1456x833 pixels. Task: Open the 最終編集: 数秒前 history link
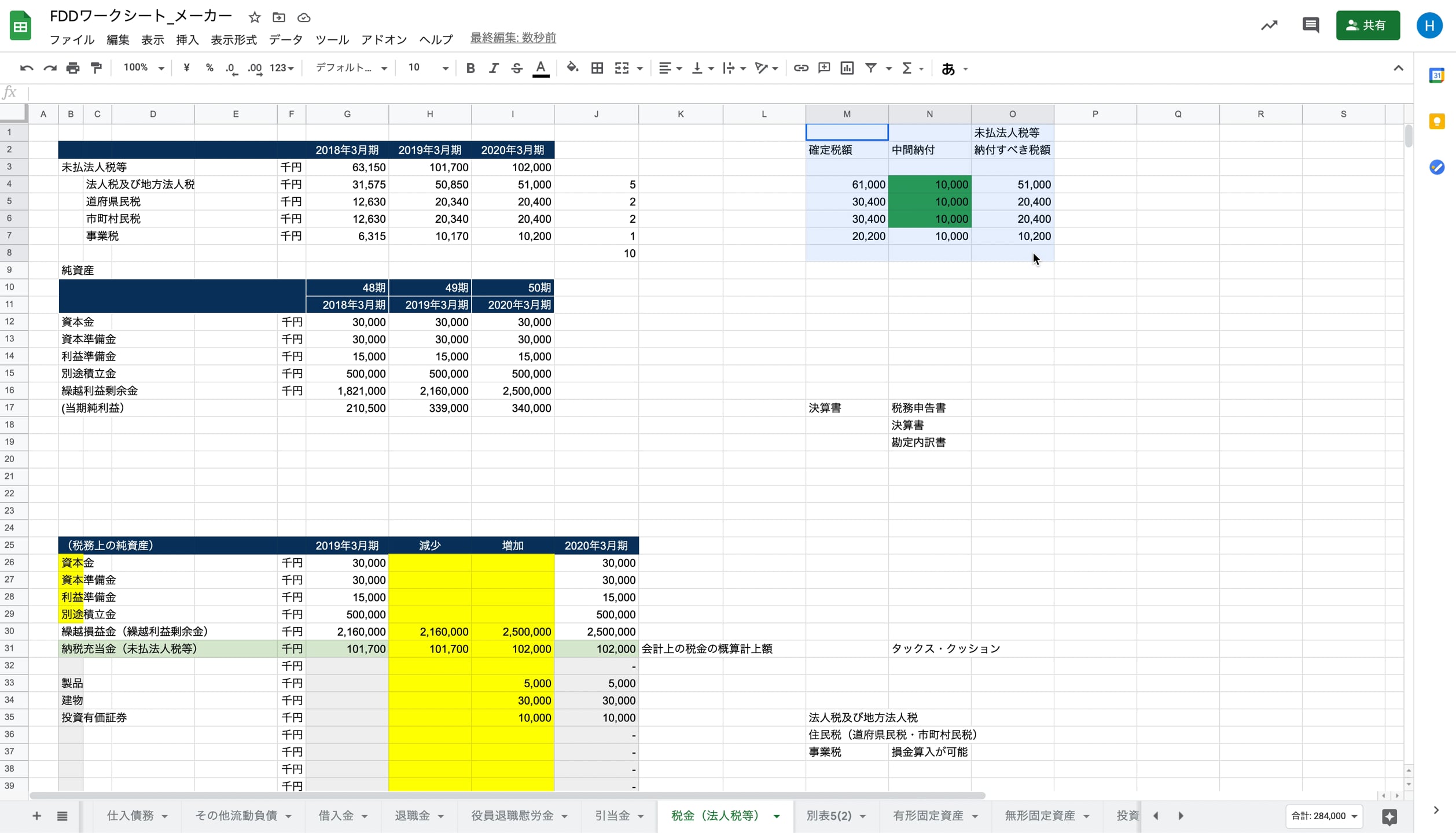(x=513, y=38)
